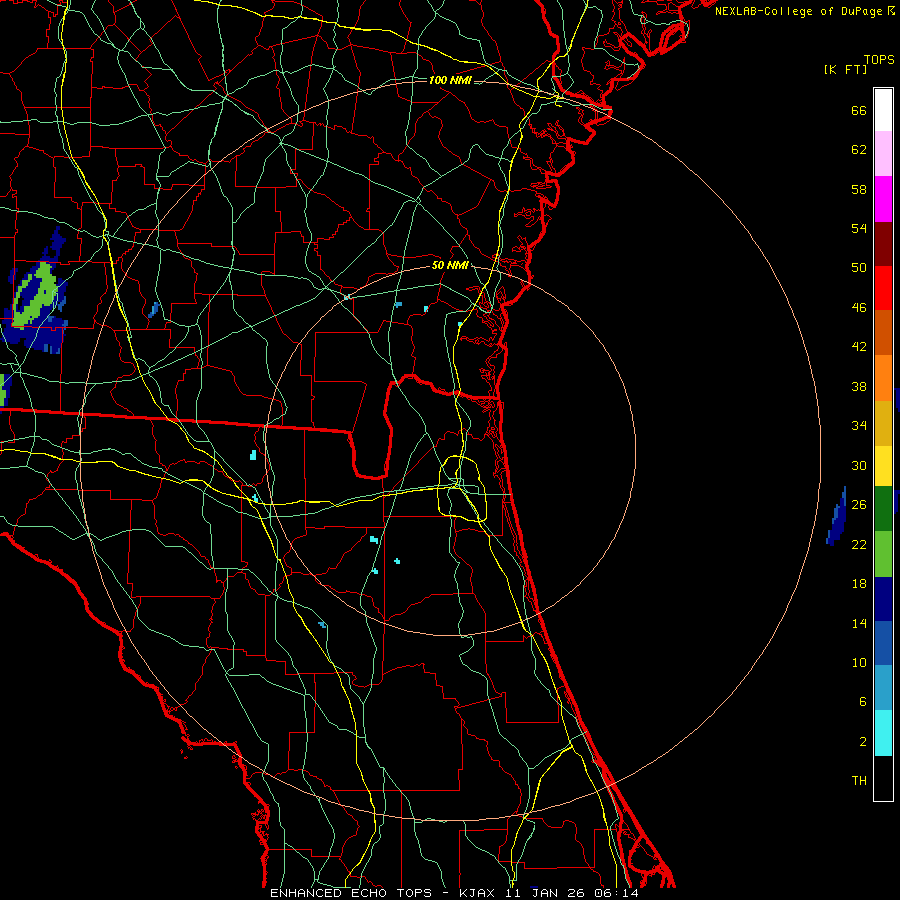Click the KJAX radar site identifier

(x=479, y=893)
